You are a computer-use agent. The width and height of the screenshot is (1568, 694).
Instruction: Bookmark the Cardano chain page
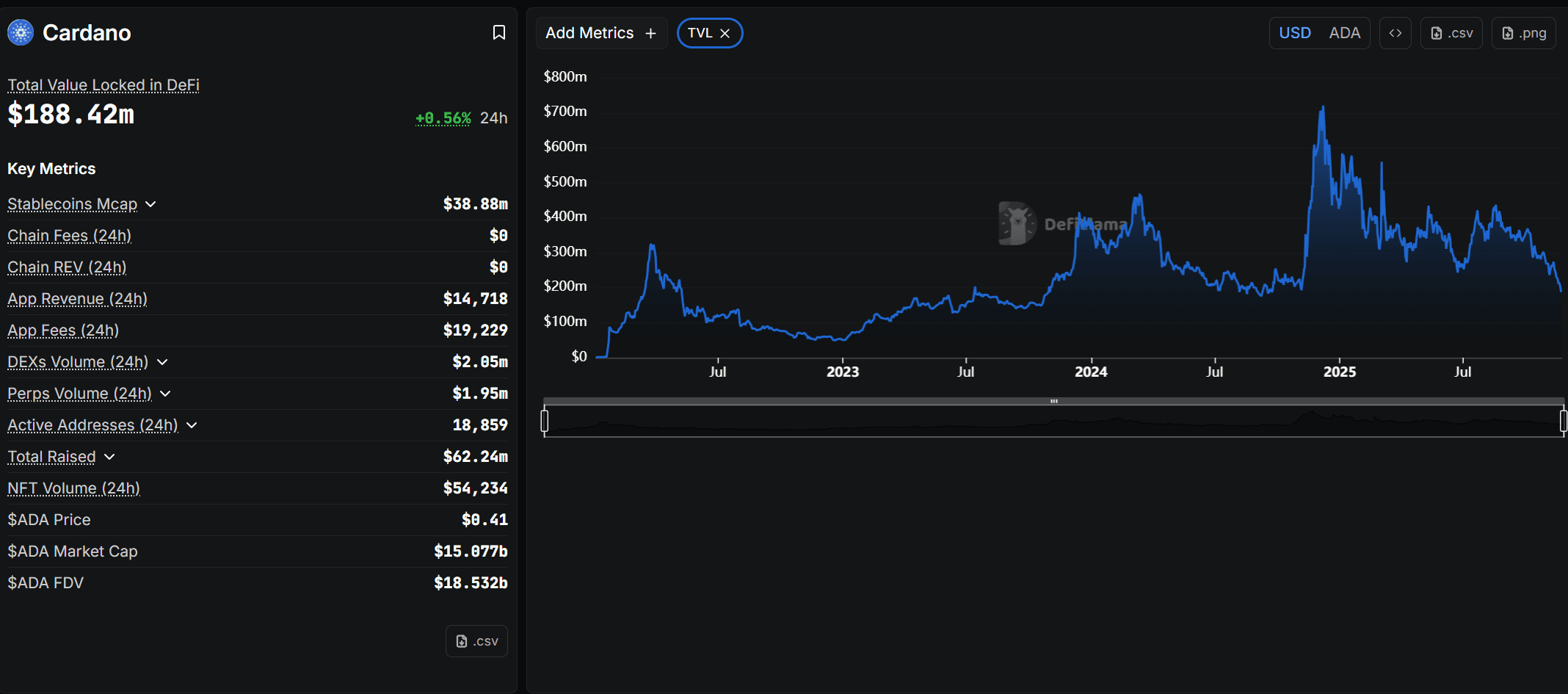coord(499,32)
